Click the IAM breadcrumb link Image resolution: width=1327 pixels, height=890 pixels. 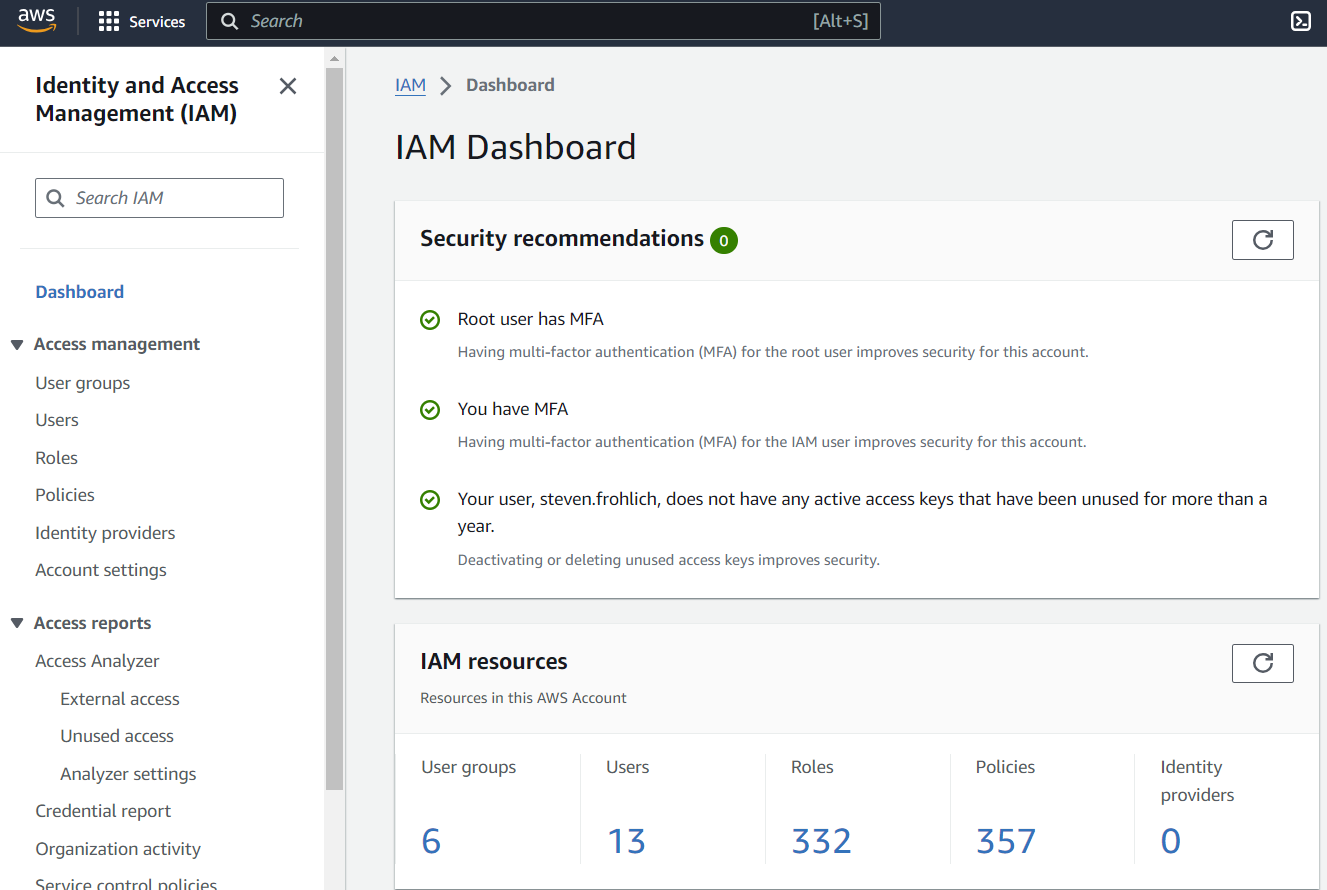410,85
